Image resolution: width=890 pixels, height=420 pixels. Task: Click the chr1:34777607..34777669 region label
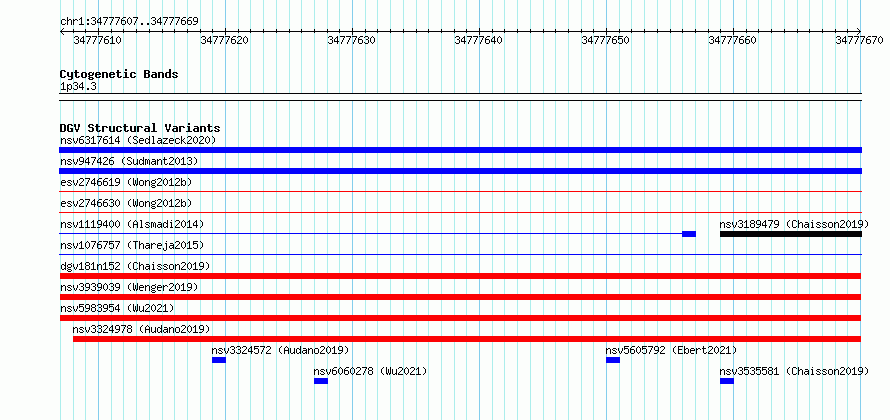(x=129, y=22)
